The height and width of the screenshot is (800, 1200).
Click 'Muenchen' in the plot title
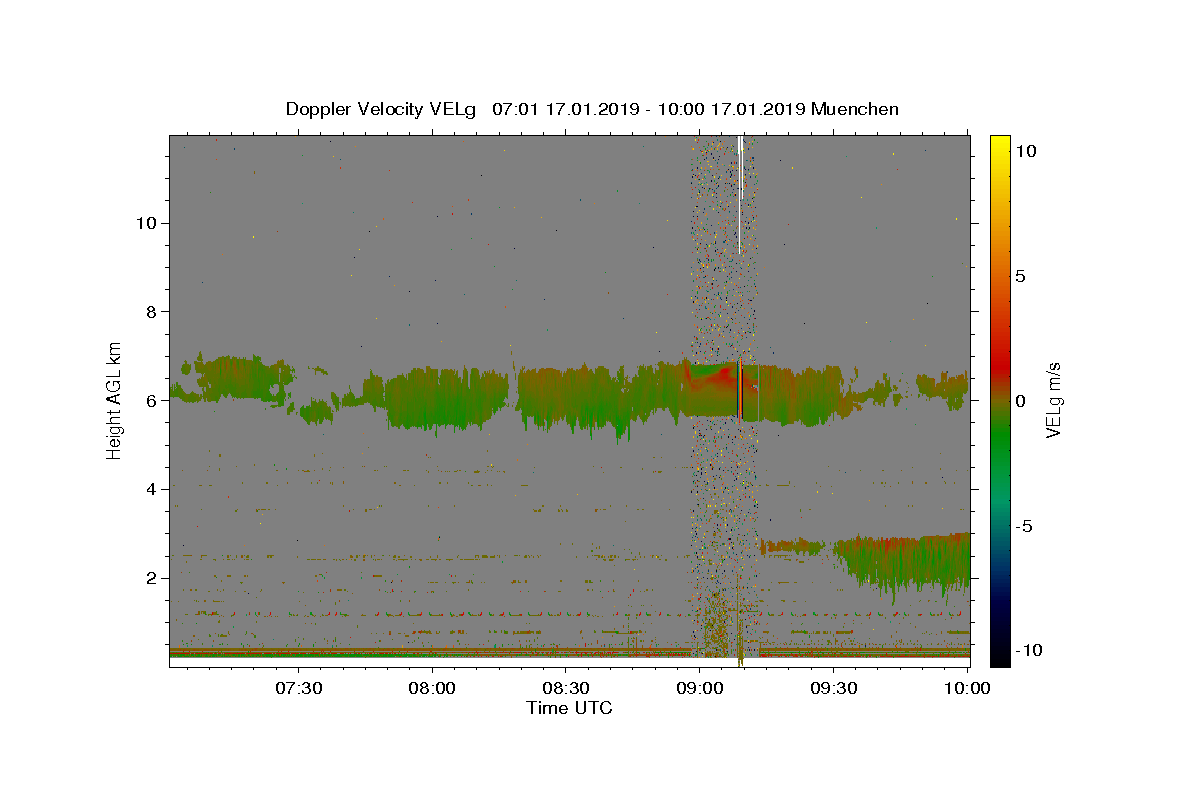(x=855, y=109)
